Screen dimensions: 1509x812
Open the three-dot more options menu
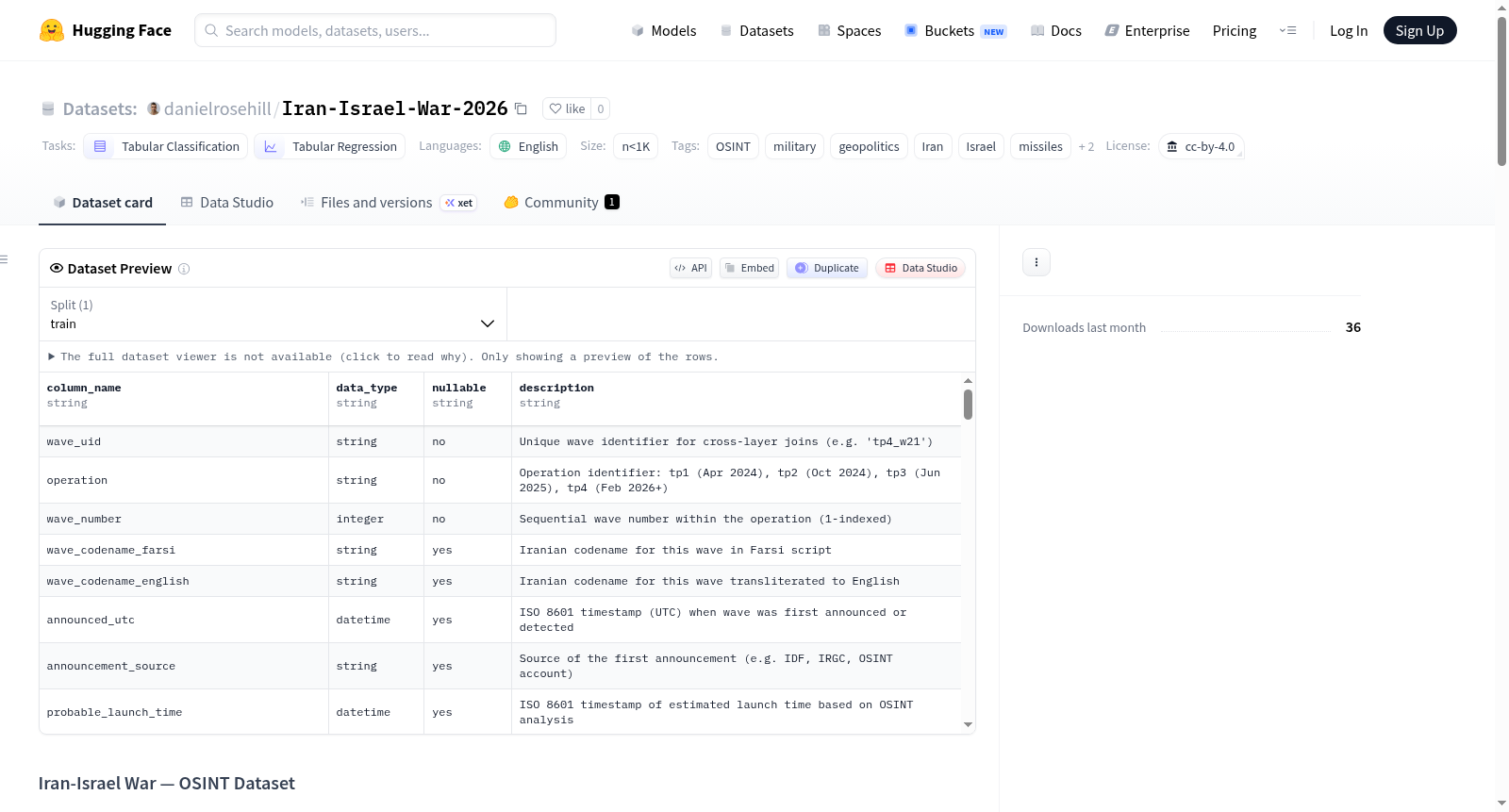click(1036, 262)
